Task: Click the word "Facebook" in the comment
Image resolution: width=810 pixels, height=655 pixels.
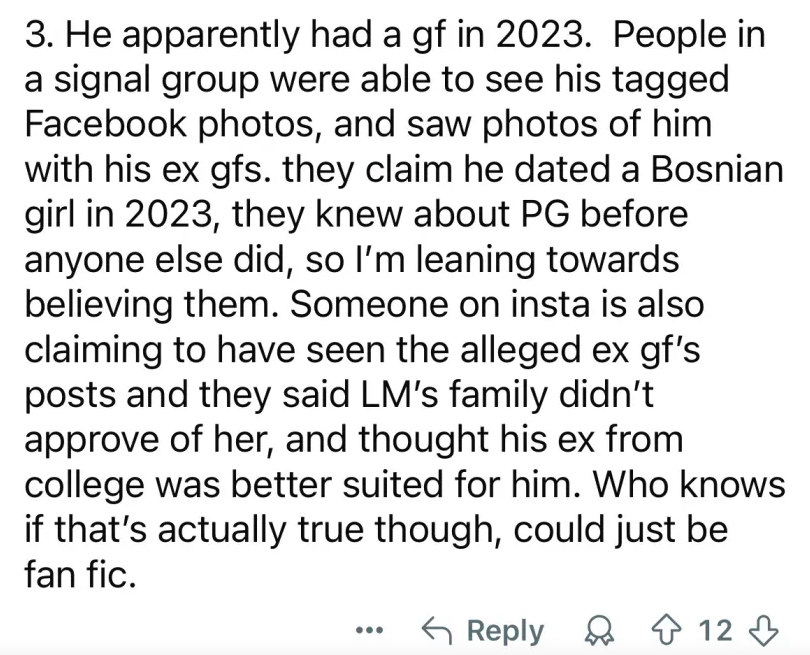Action: [106, 123]
